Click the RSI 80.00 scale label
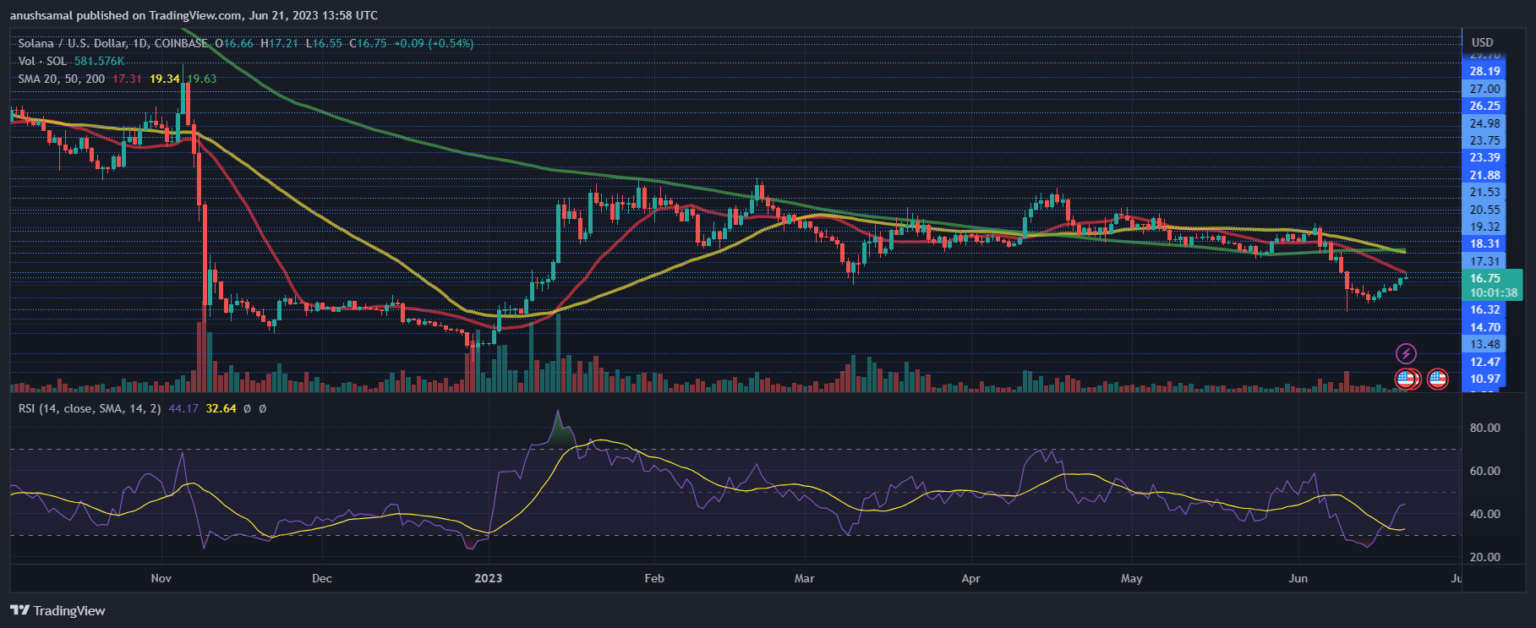The width and height of the screenshot is (1536, 628). tap(1485, 428)
